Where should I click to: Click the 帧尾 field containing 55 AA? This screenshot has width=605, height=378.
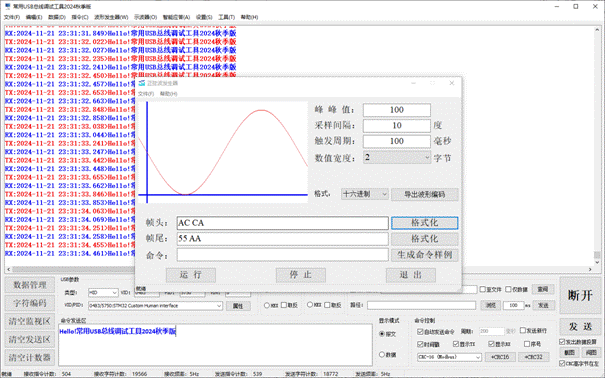pos(282,239)
